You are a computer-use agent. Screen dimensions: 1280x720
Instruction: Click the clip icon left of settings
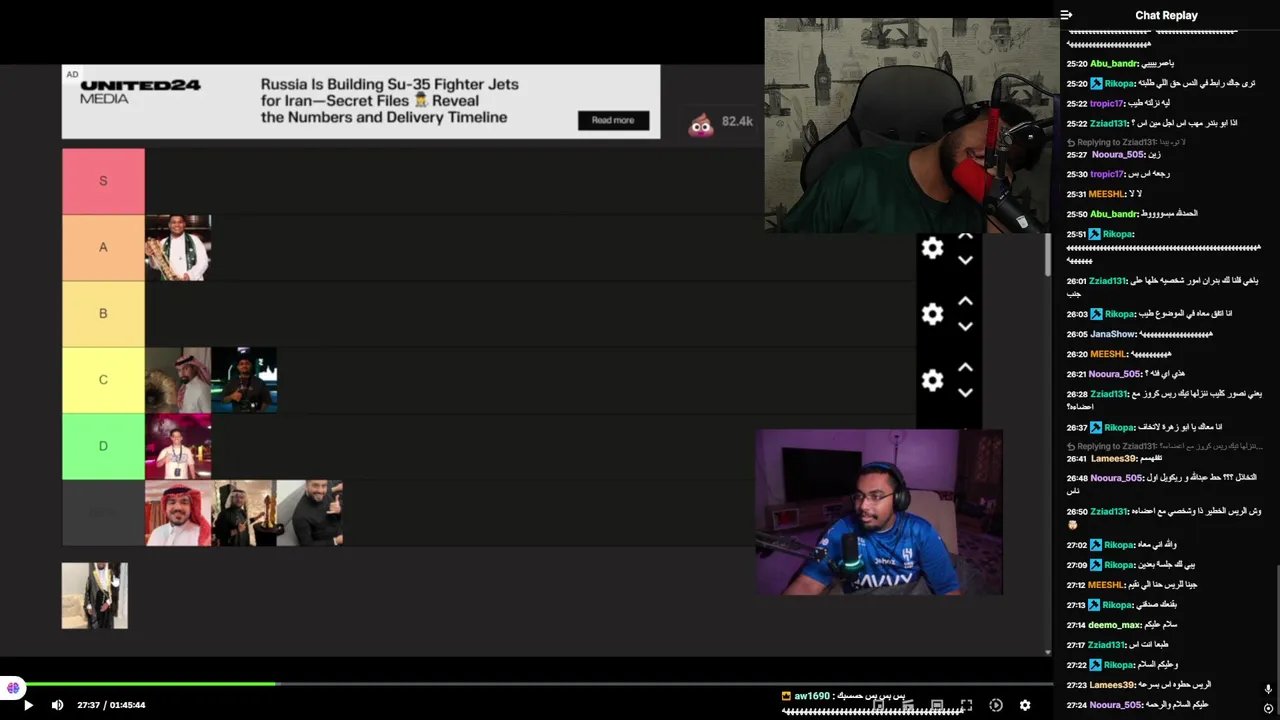tap(996, 705)
